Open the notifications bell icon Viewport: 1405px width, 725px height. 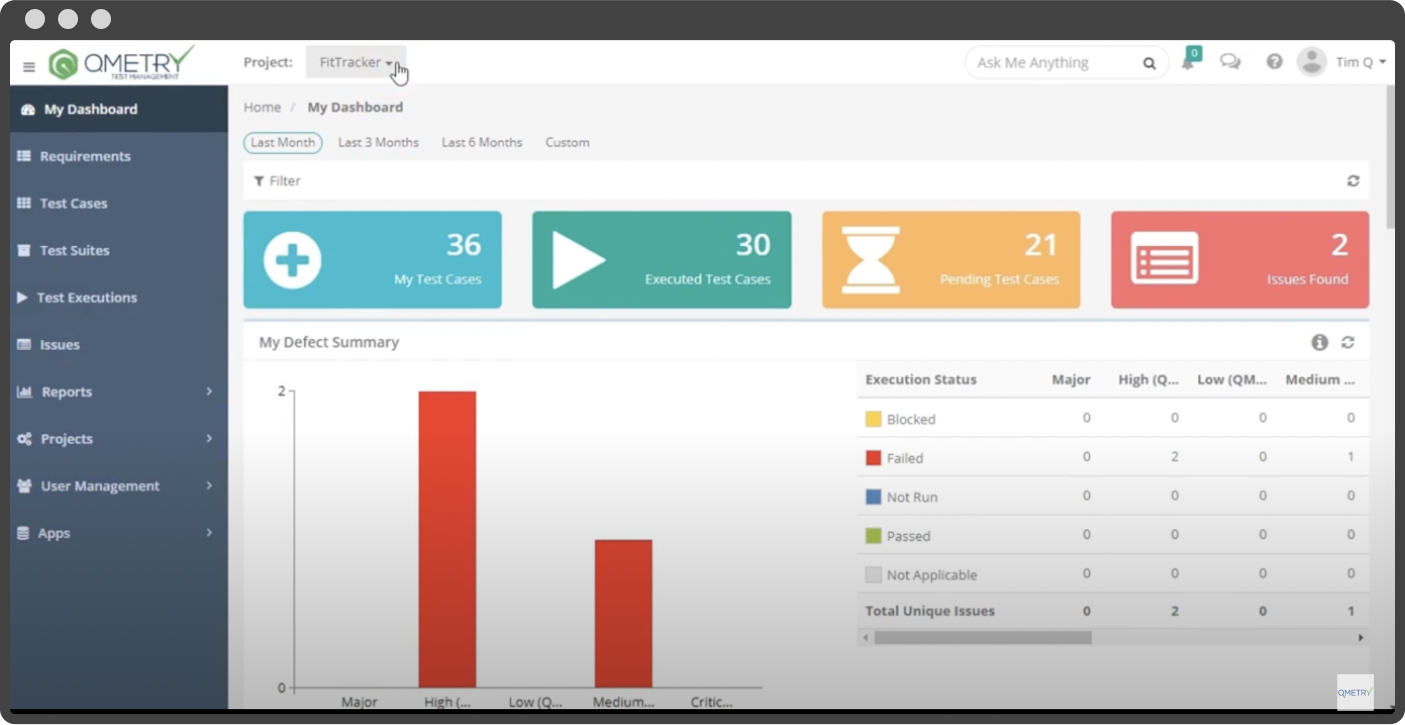(x=1188, y=62)
